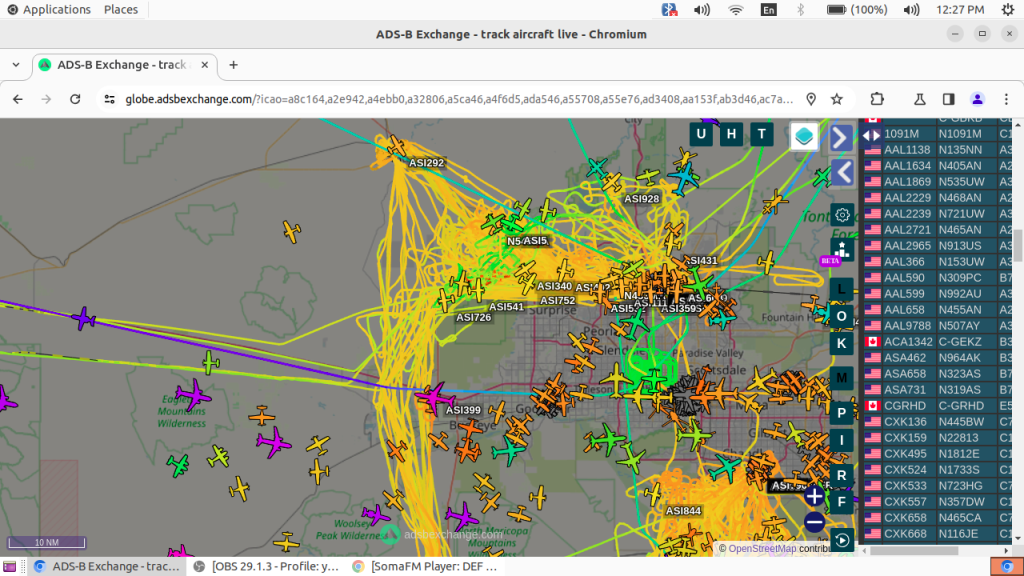Select CGRHD row in aircraft table
The image size is (1024, 576).
[937, 406]
